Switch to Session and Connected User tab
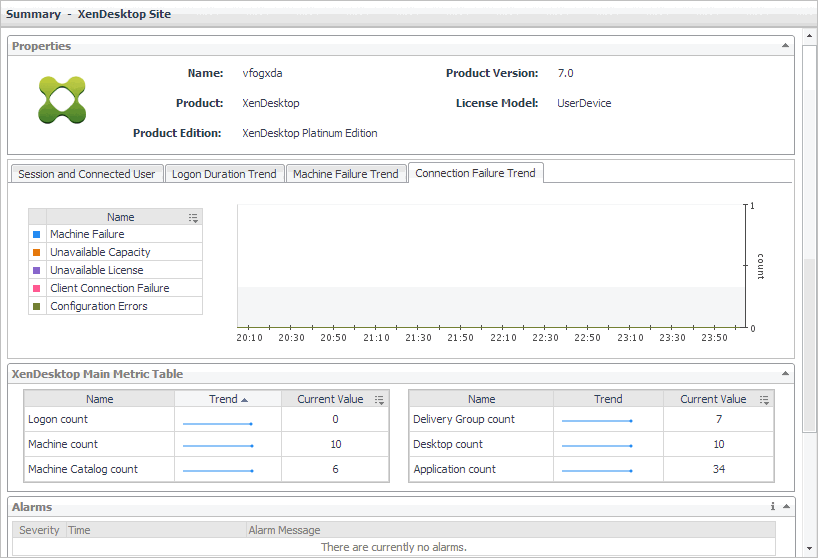Screen dimensions: 818x558 click(x=87, y=174)
